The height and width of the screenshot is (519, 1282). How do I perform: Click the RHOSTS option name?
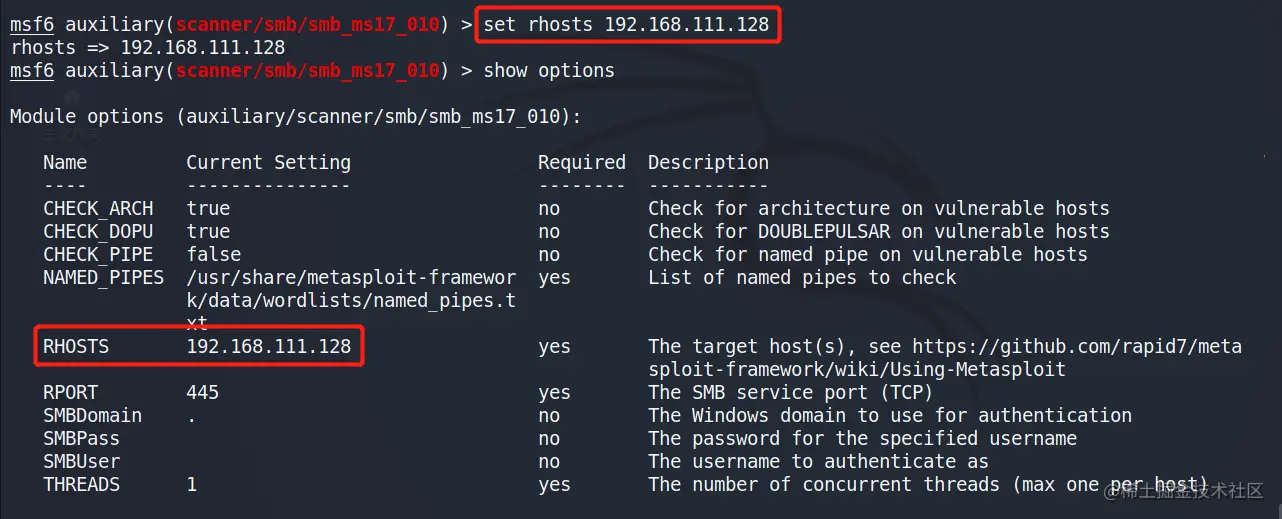(76, 347)
